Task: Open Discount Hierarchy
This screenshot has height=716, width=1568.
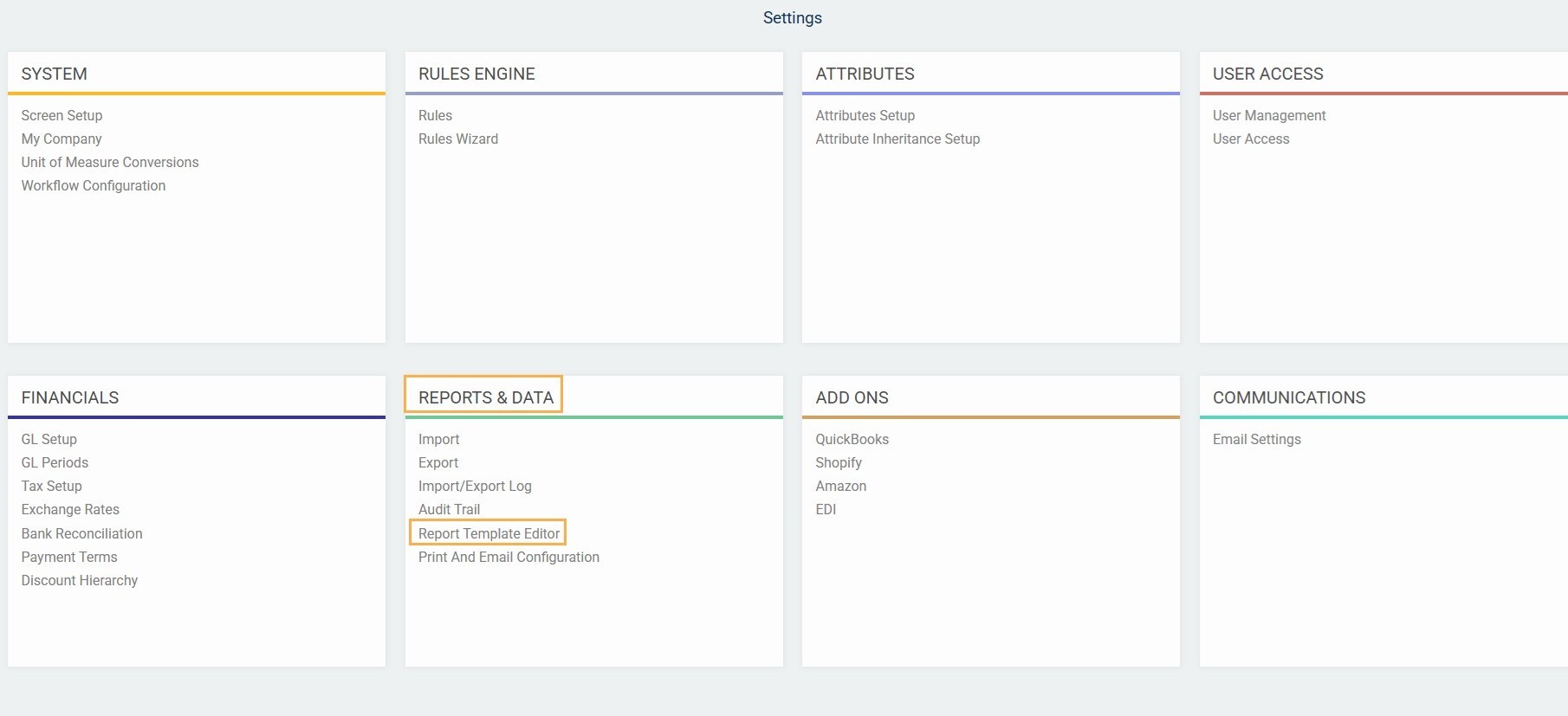Action: (x=80, y=580)
